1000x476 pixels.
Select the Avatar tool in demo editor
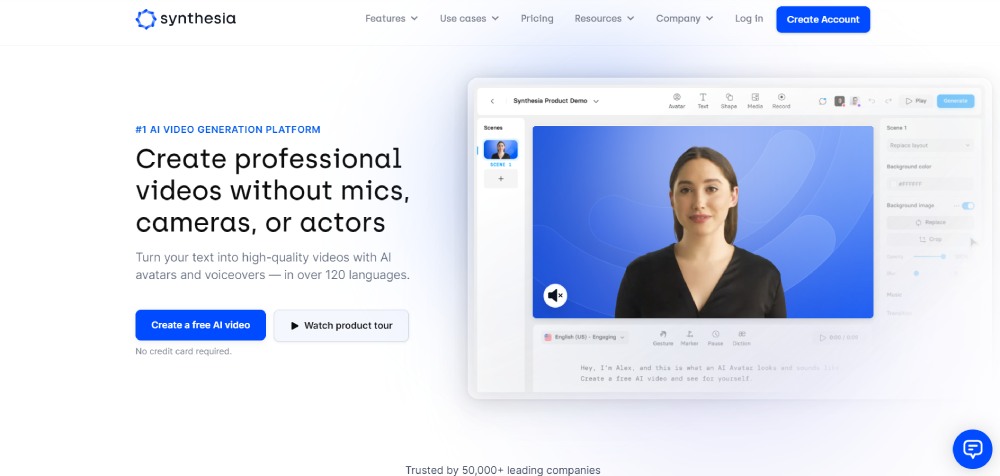point(677,101)
